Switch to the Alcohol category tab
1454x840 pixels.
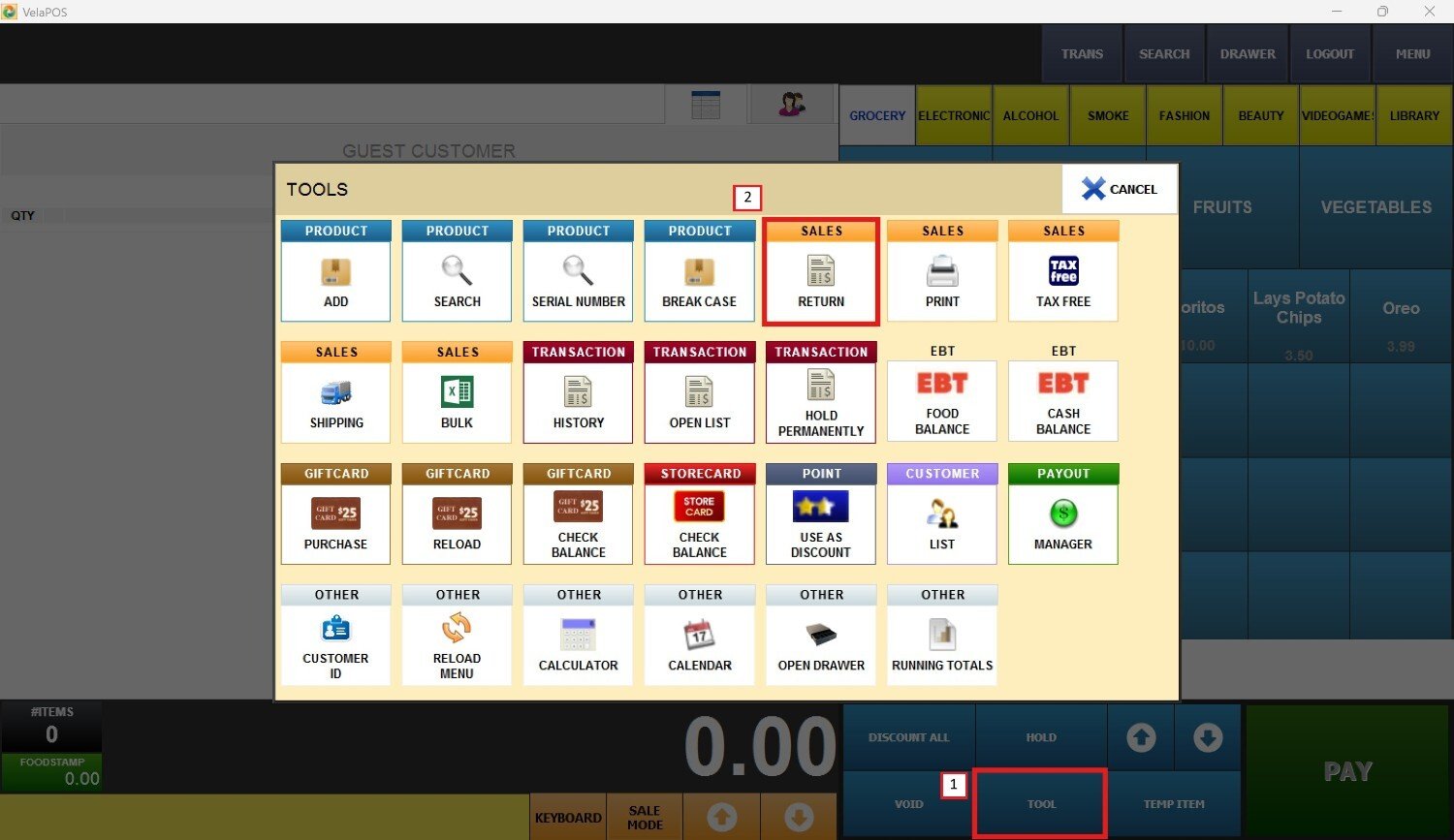1030,115
